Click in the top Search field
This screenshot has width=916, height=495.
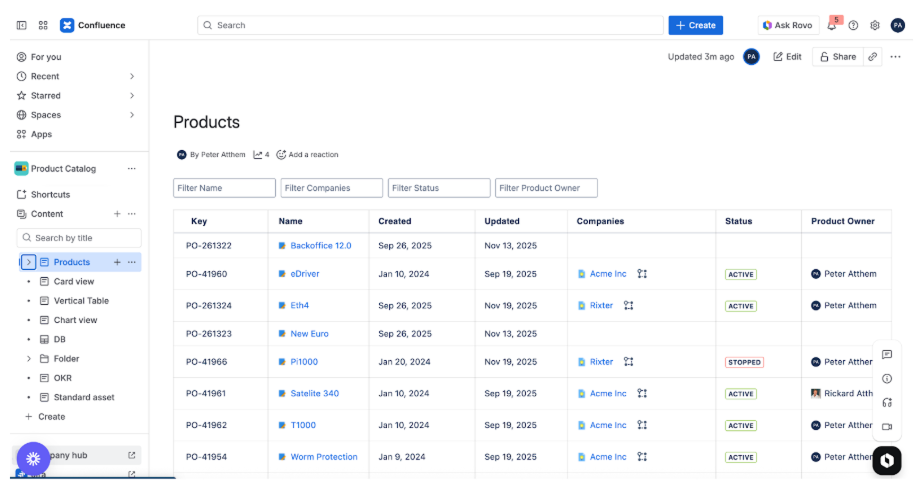431,25
